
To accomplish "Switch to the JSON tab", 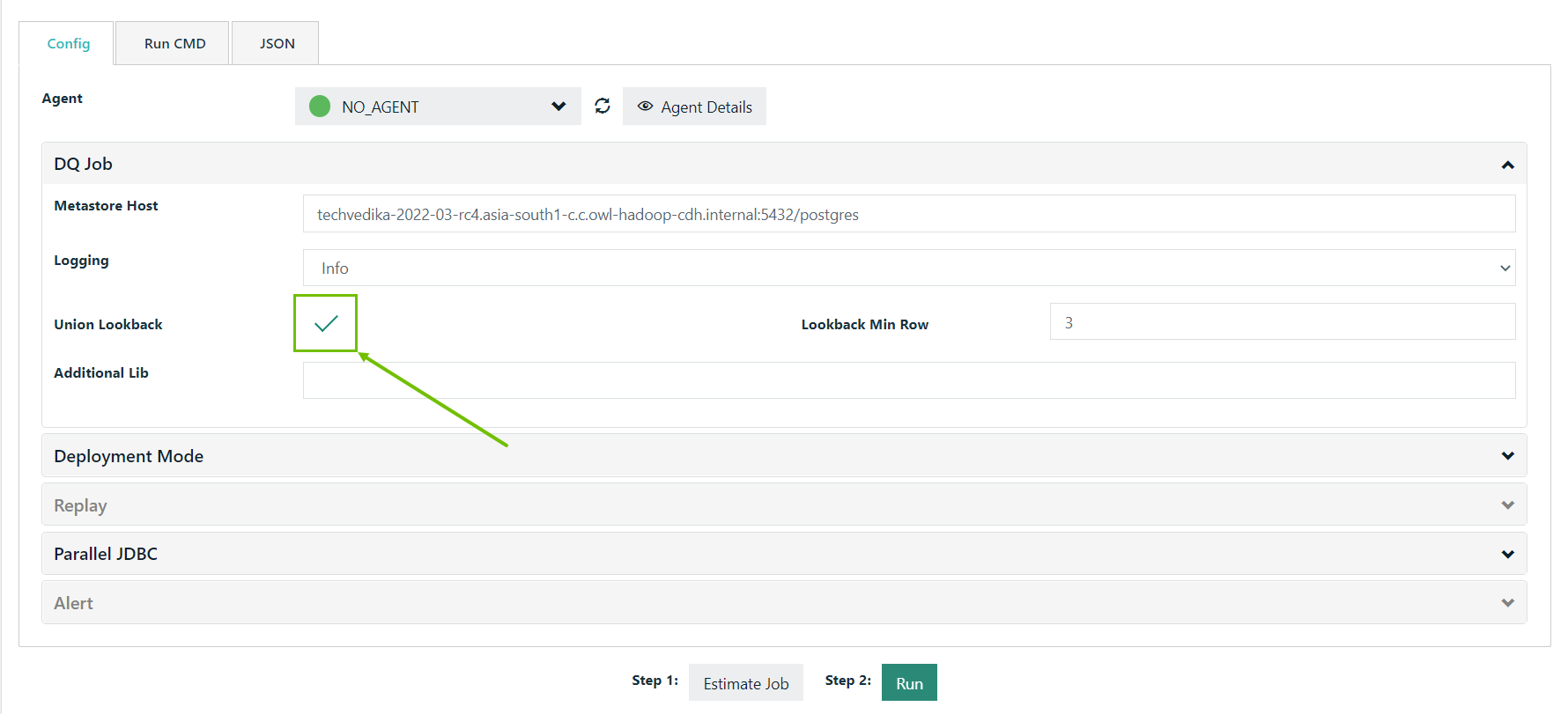I will (277, 44).
